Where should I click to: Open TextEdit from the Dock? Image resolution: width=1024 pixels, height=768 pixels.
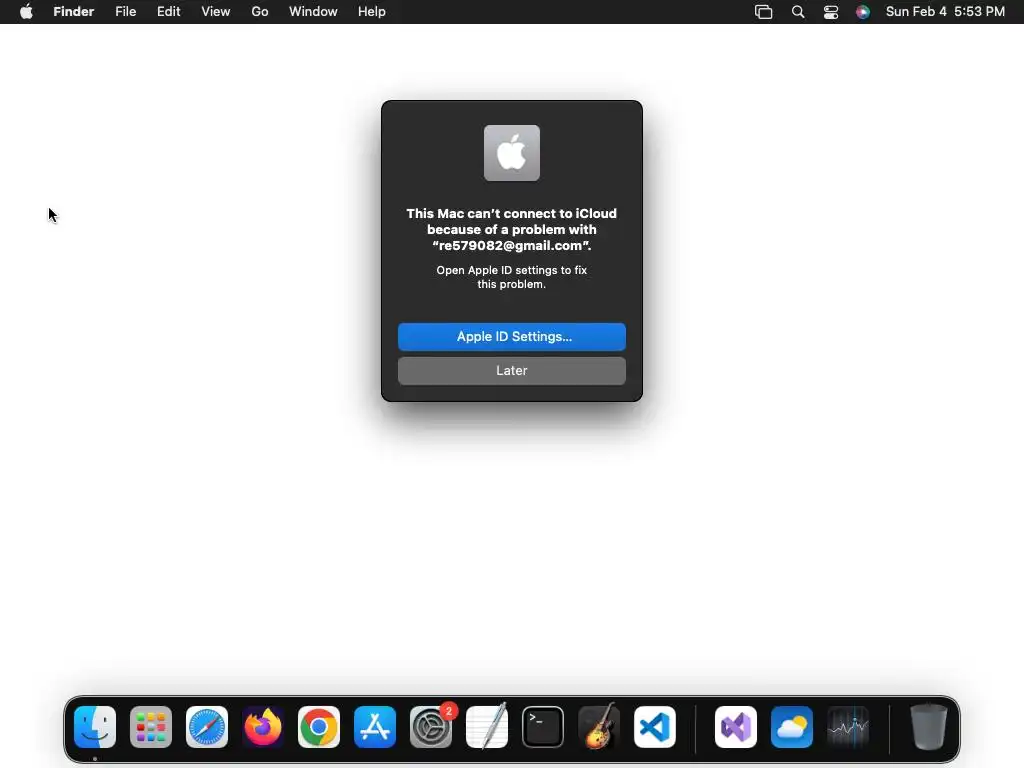[x=487, y=726]
